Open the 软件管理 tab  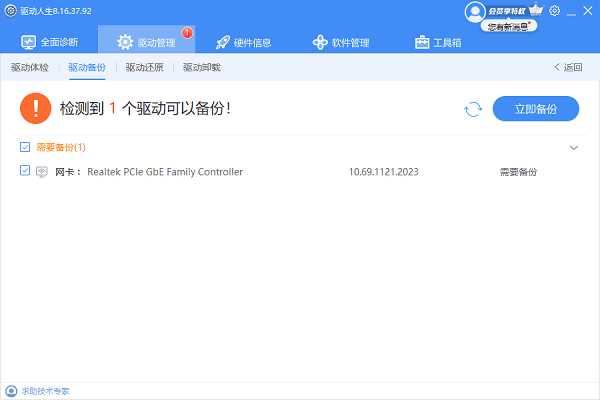coord(341,43)
